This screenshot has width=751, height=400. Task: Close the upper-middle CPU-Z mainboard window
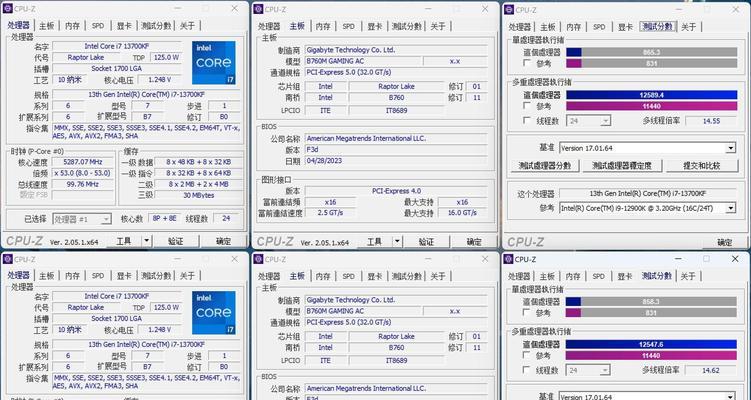click(x=485, y=9)
